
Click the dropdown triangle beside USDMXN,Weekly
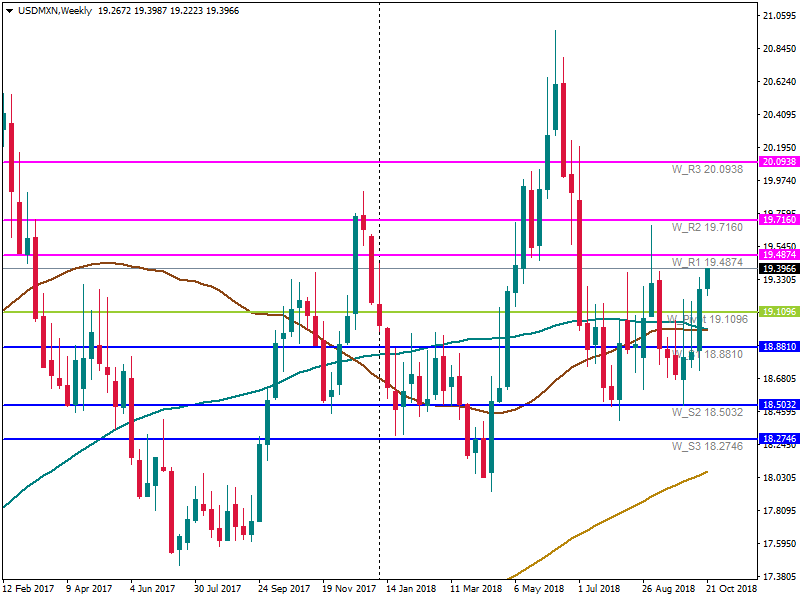coord(8,10)
